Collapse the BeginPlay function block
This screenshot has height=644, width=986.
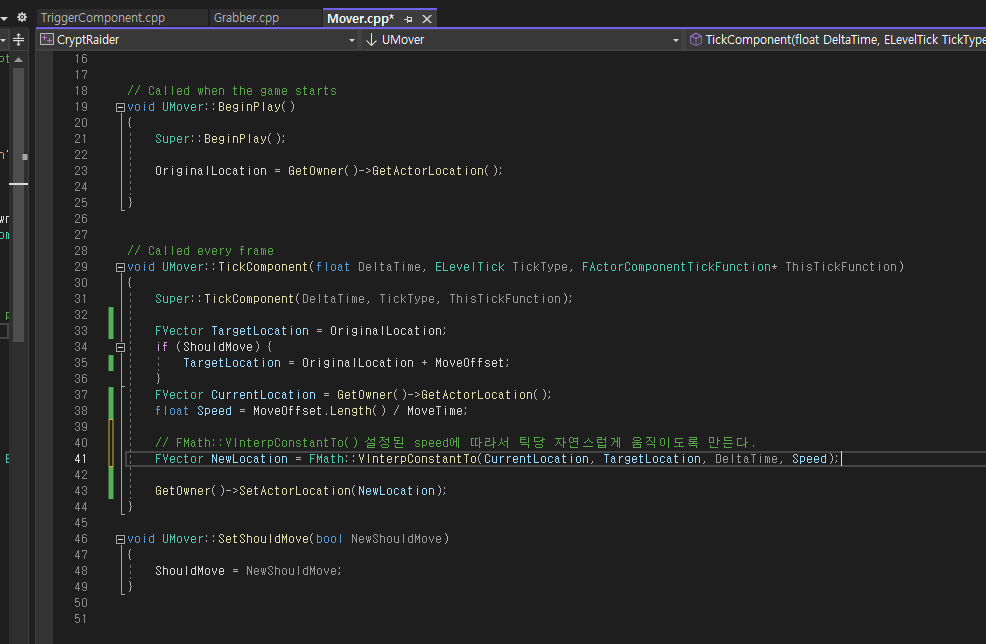click(x=120, y=108)
